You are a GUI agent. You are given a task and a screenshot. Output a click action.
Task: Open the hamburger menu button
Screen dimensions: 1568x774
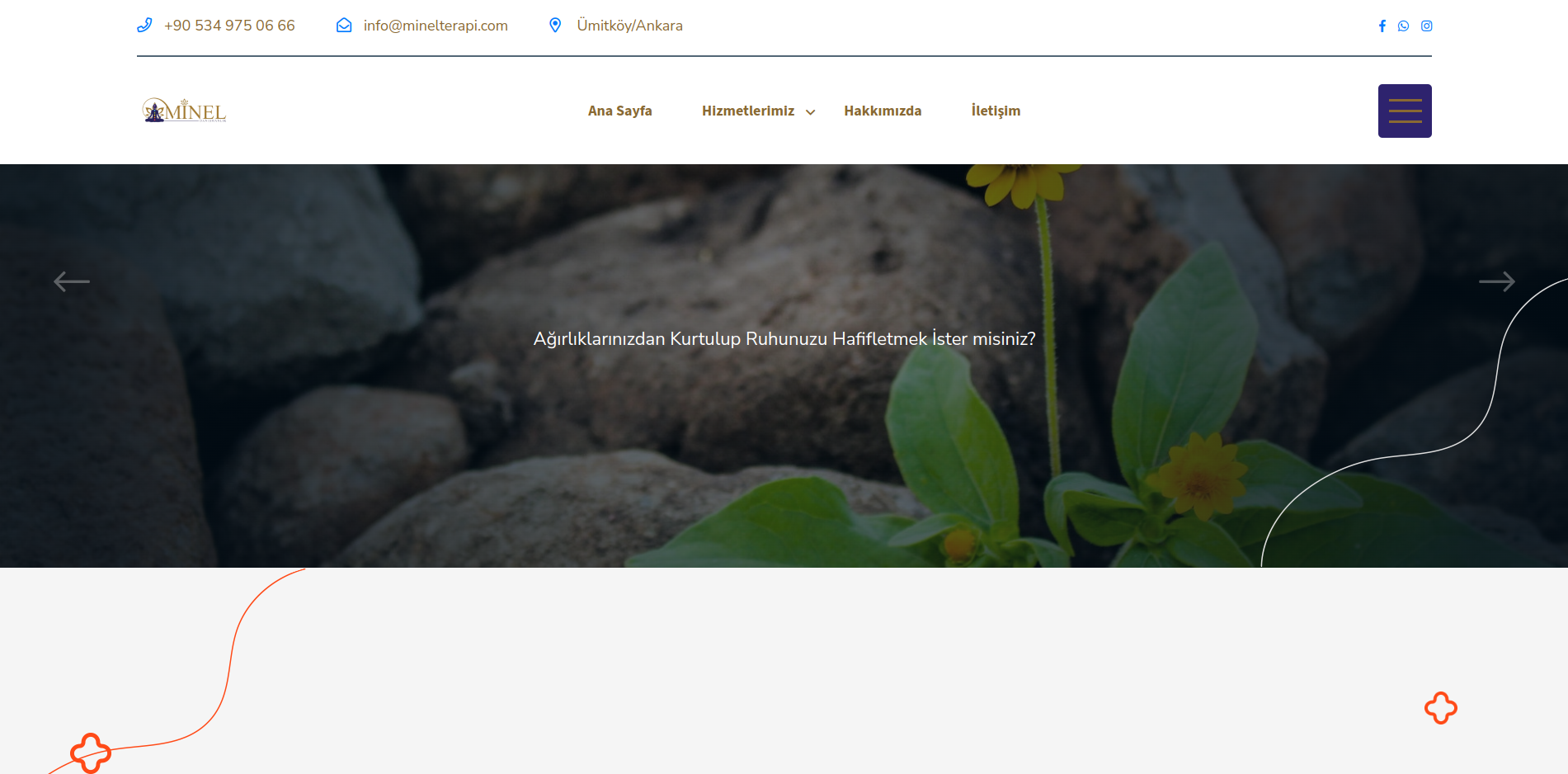point(1405,111)
